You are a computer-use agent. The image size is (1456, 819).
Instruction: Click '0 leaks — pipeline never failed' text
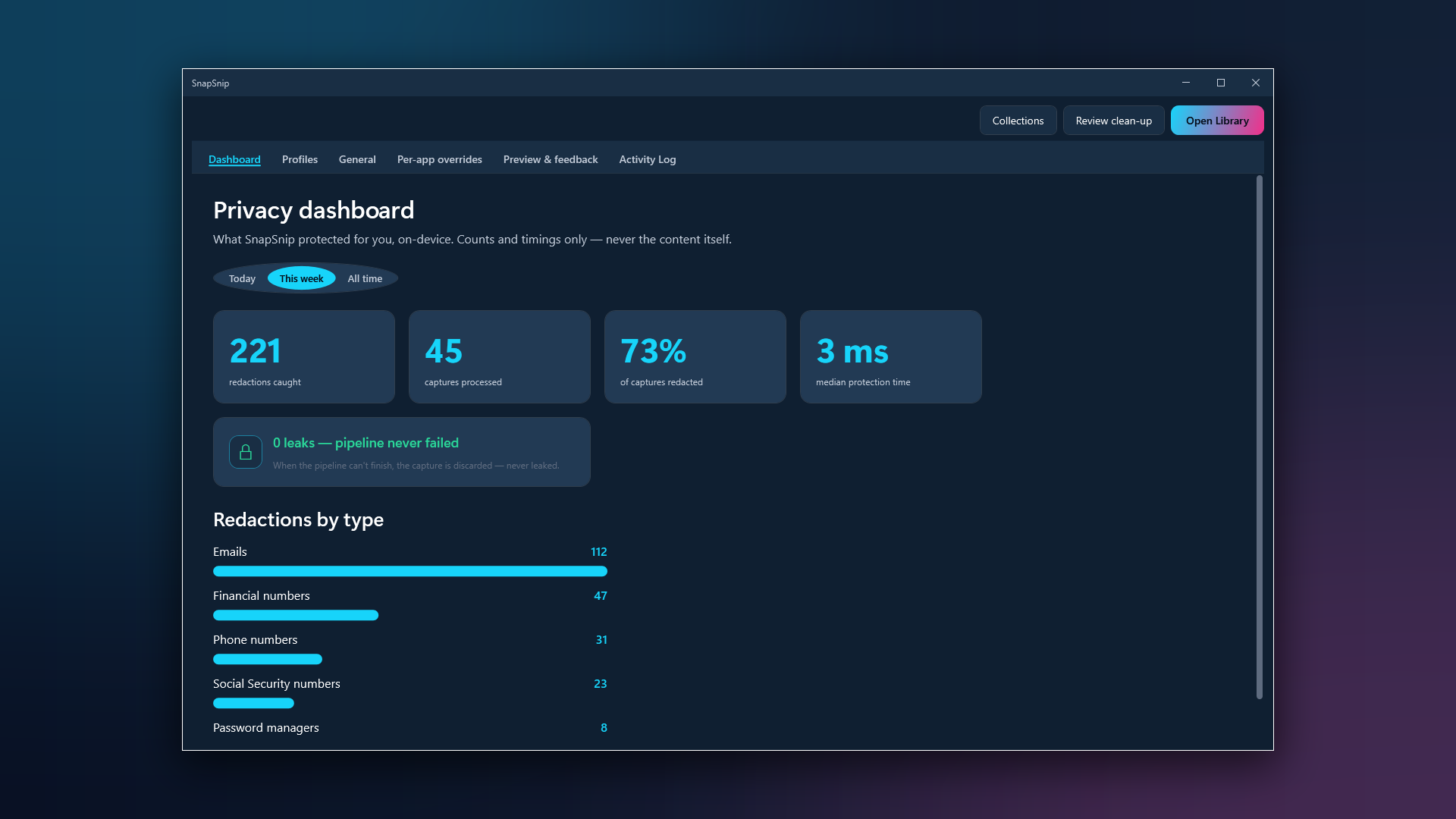[366, 443]
